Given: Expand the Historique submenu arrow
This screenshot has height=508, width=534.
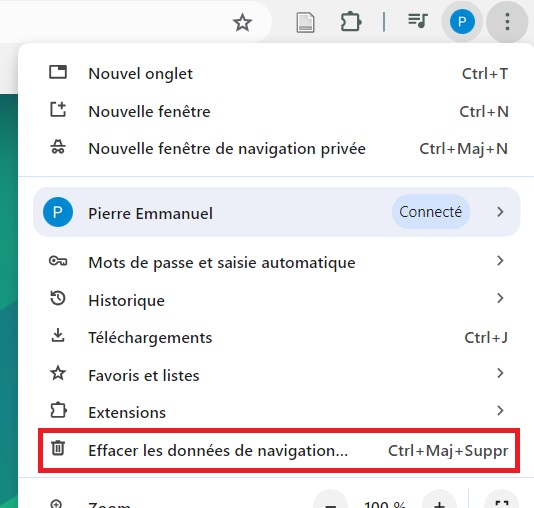Looking at the screenshot, I should tap(500, 298).
